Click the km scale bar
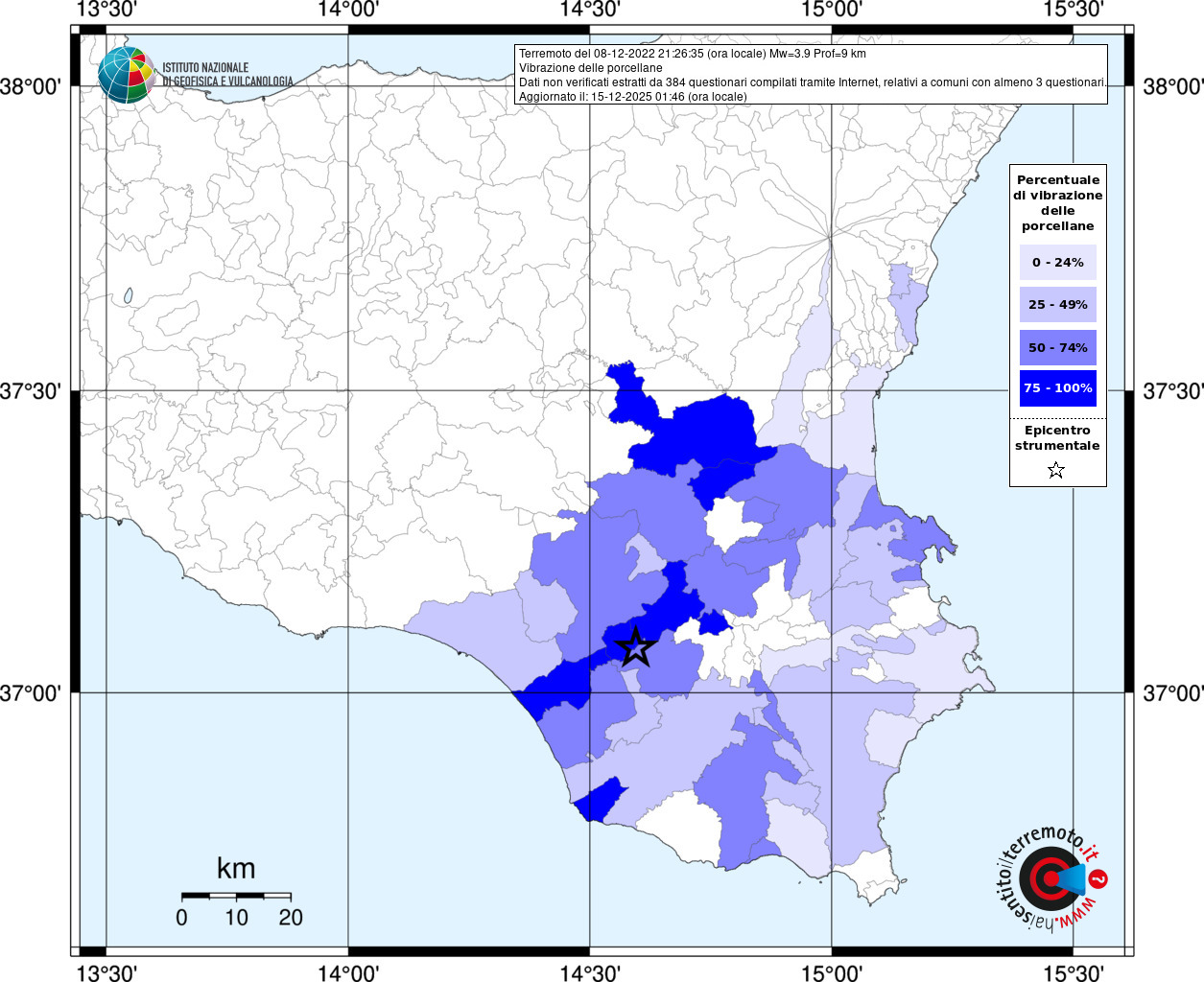This screenshot has width=1204, height=982. [x=236, y=896]
